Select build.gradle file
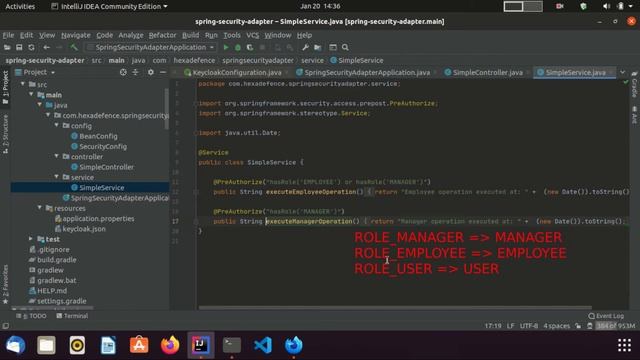Image resolution: width=640 pixels, height=360 pixels. tap(57, 260)
